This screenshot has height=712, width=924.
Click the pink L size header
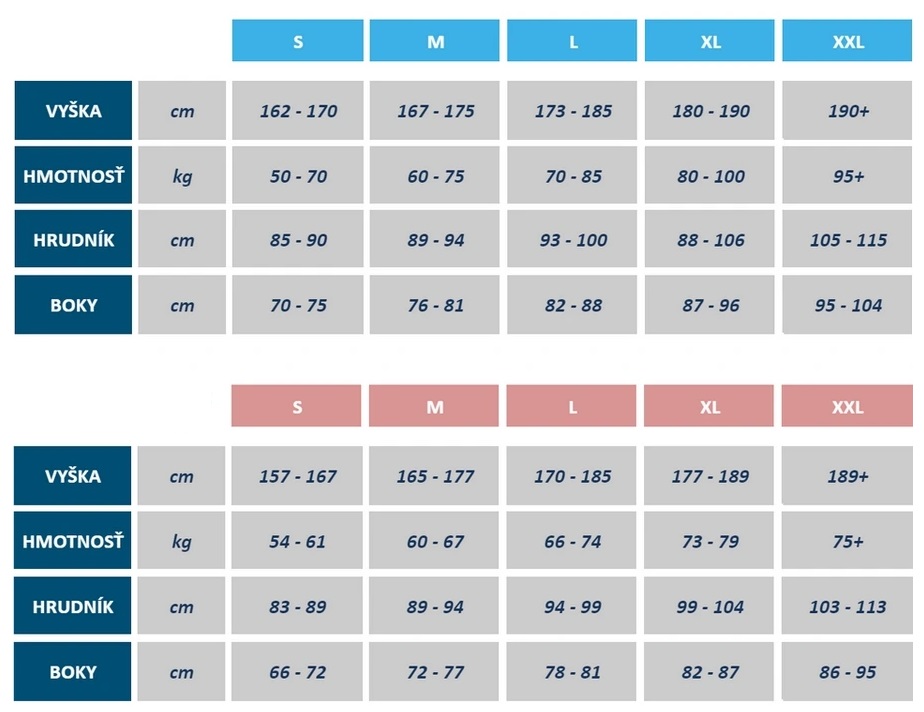572,407
